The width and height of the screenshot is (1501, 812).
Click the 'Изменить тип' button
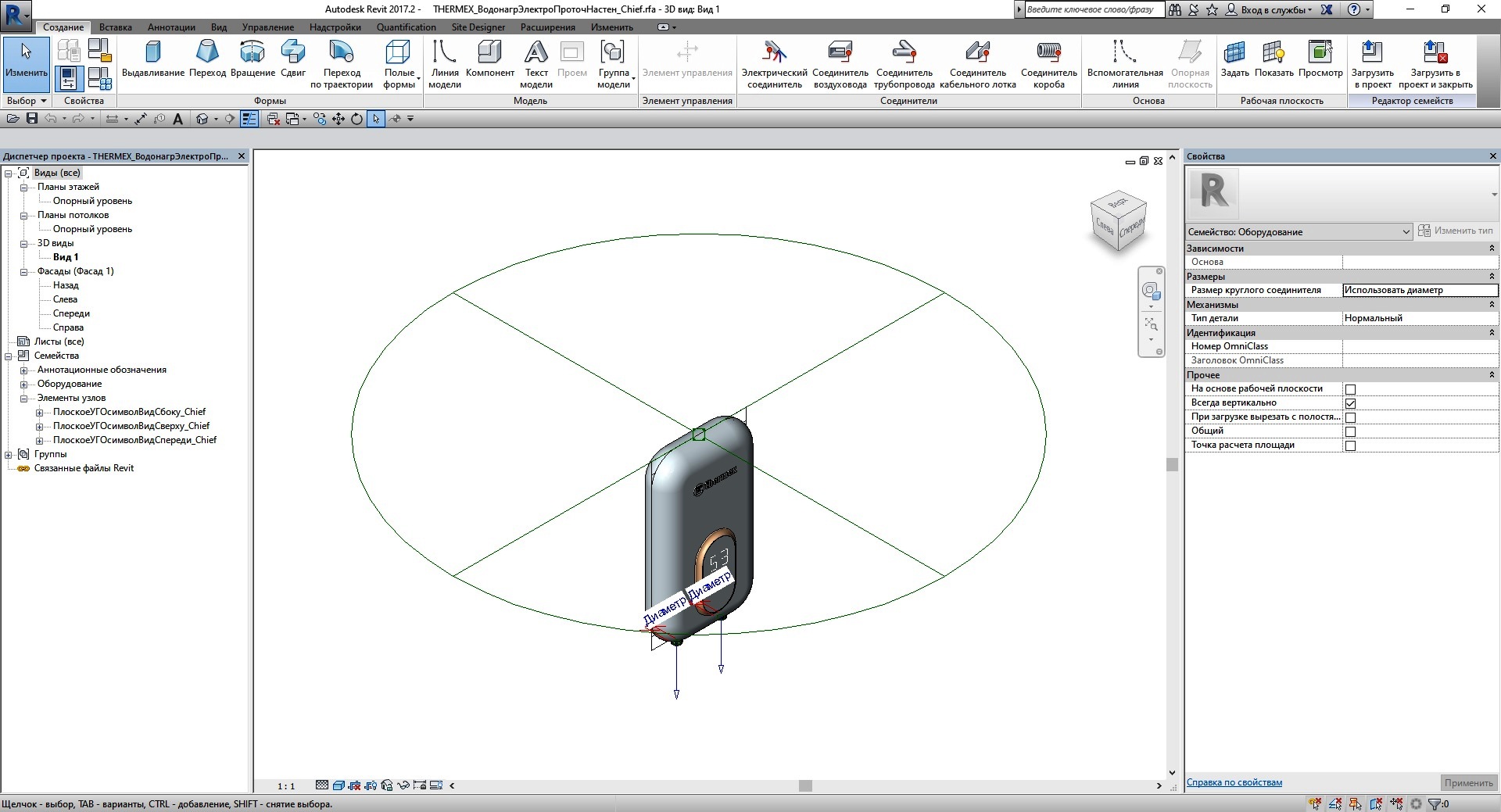click(x=1456, y=231)
